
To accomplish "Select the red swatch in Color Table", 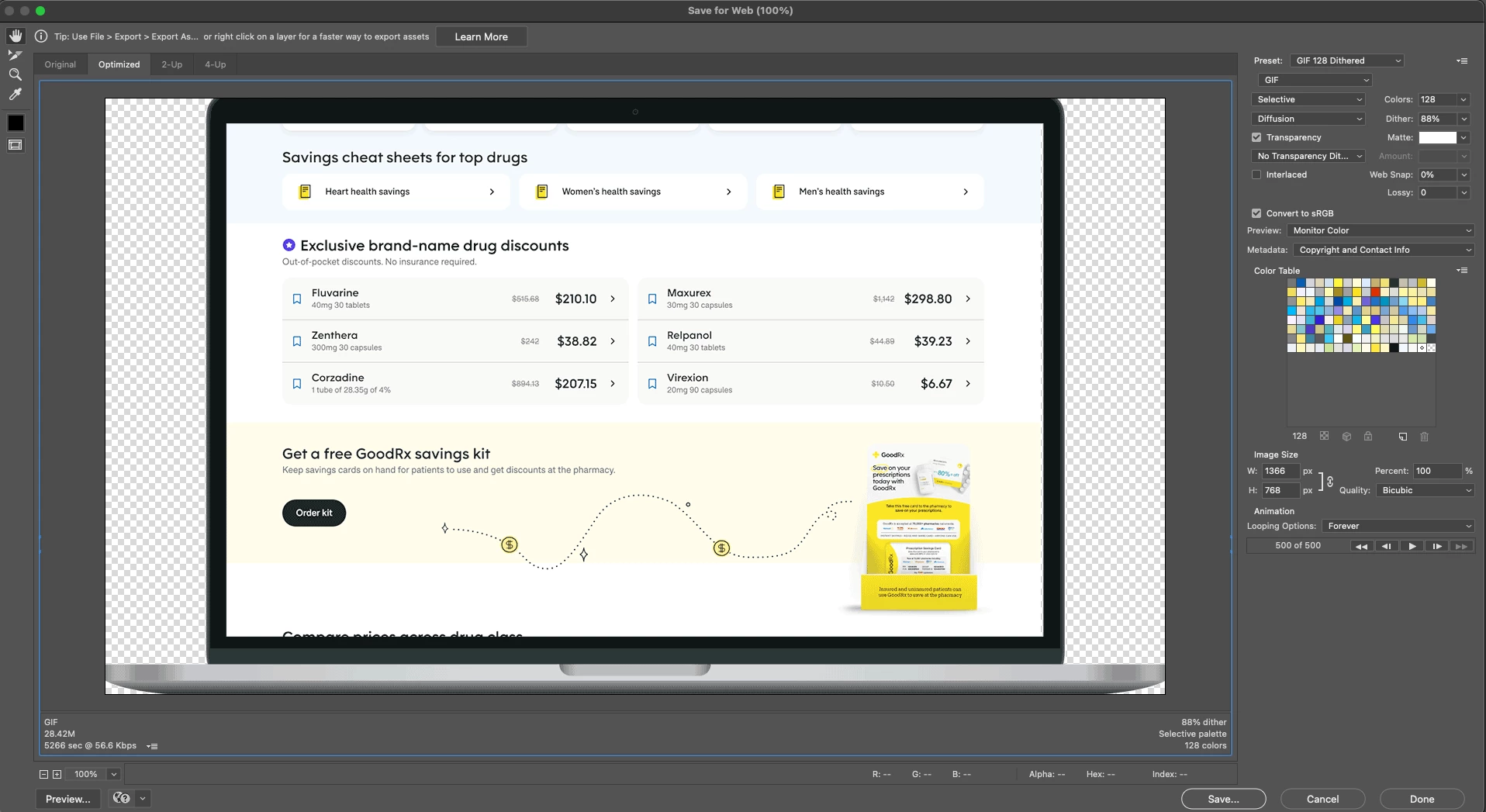I will coord(1375,292).
